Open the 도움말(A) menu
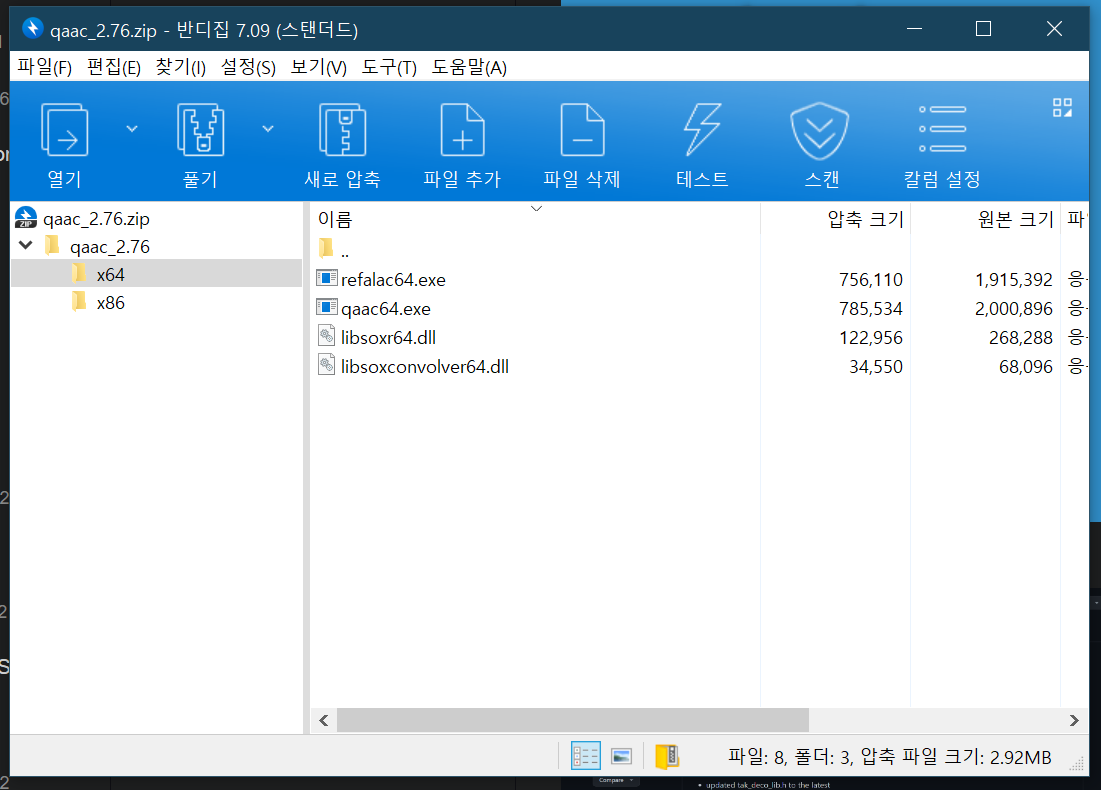The height and width of the screenshot is (790, 1101). click(x=469, y=67)
